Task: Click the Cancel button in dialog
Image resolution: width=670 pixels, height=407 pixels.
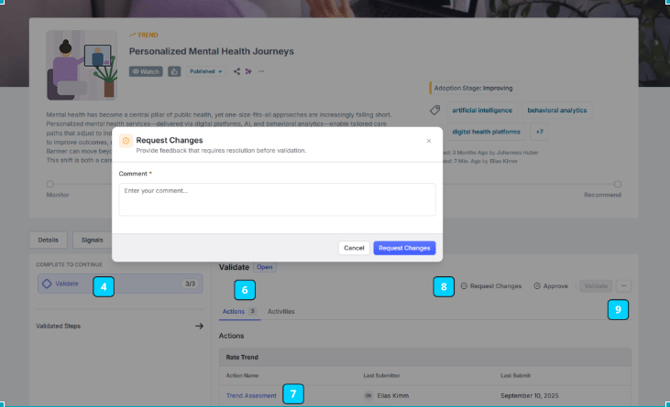Action: click(354, 248)
